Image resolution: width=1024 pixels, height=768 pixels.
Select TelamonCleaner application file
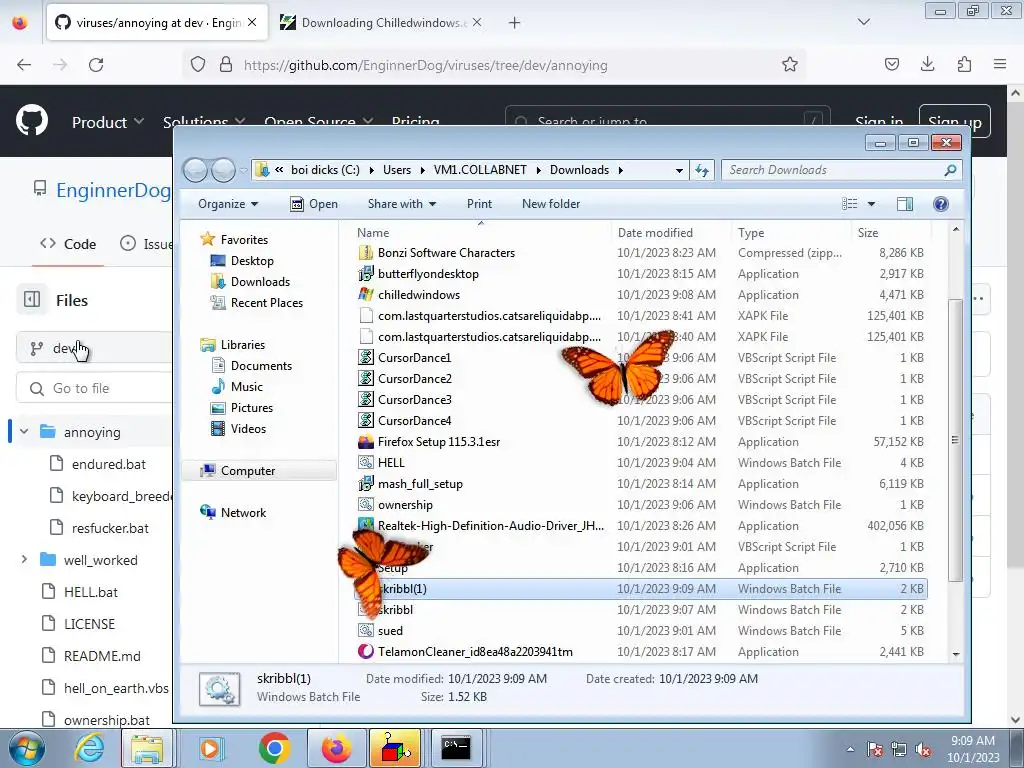[x=475, y=652]
